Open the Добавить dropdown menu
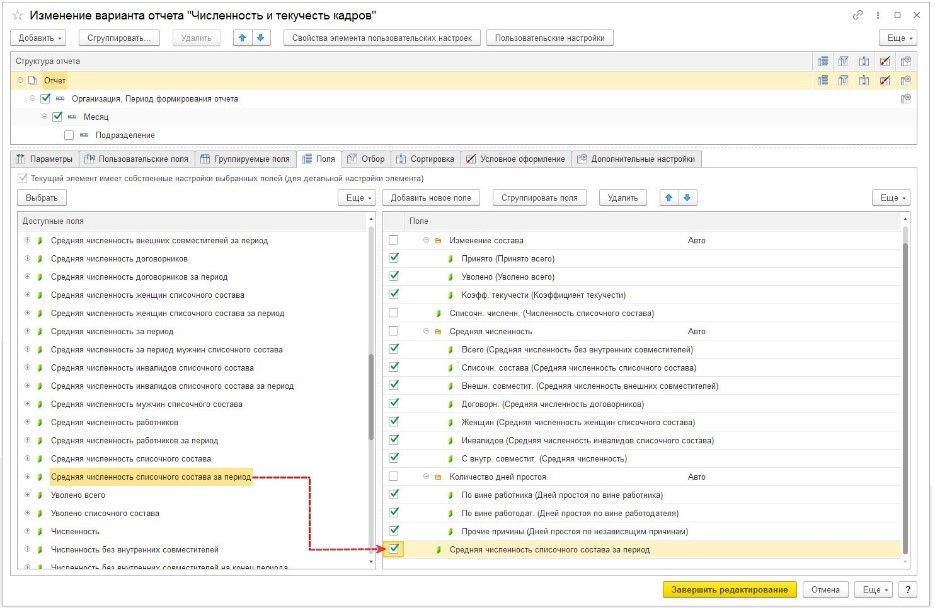Screen dimensions: 935x612 (x=39, y=37)
